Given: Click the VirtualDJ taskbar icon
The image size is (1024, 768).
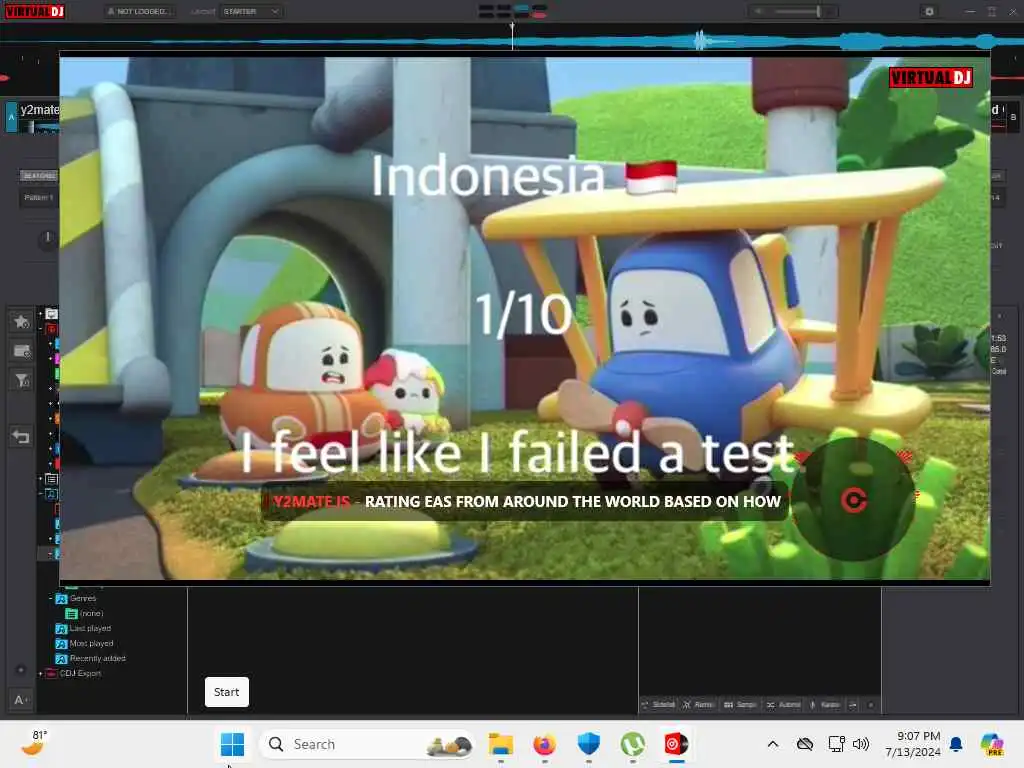Looking at the screenshot, I should [x=677, y=744].
